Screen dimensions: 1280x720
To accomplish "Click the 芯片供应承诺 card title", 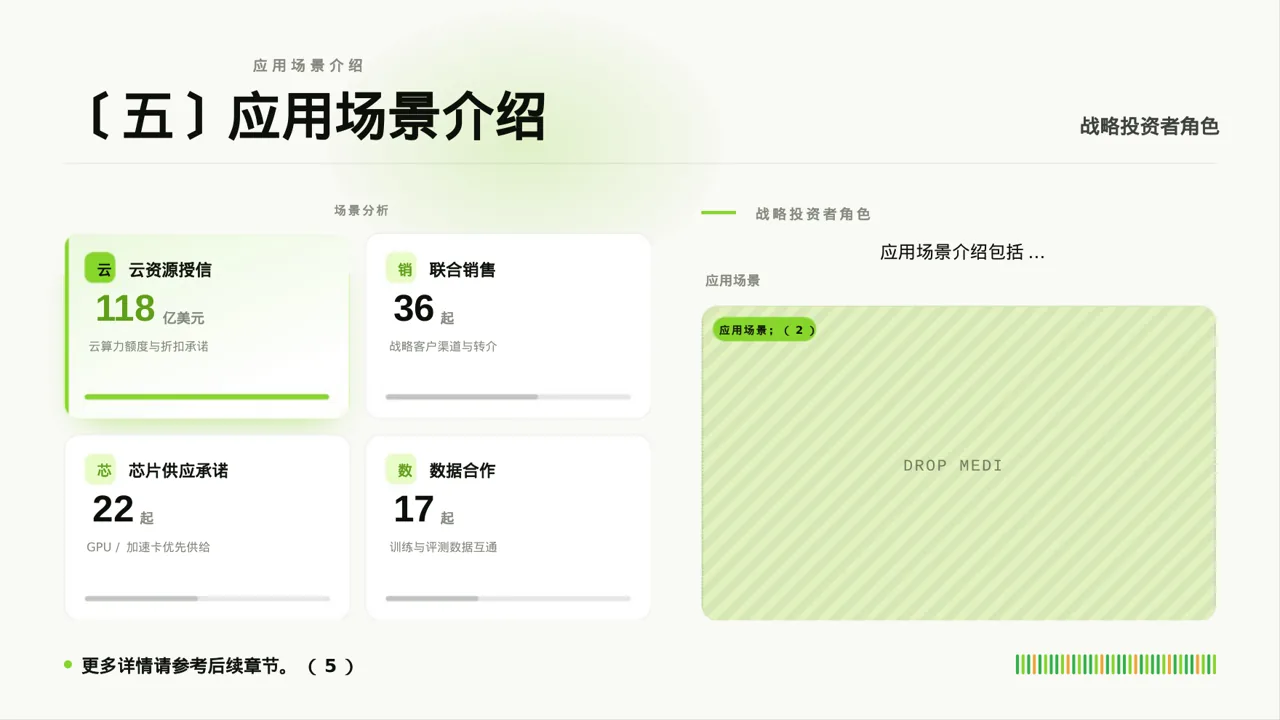I will (x=178, y=471).
